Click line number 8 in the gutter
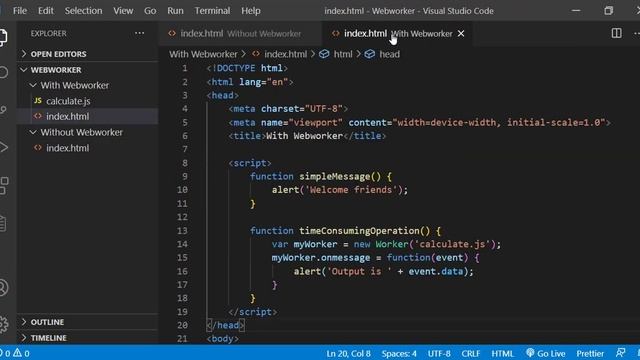 185,163
